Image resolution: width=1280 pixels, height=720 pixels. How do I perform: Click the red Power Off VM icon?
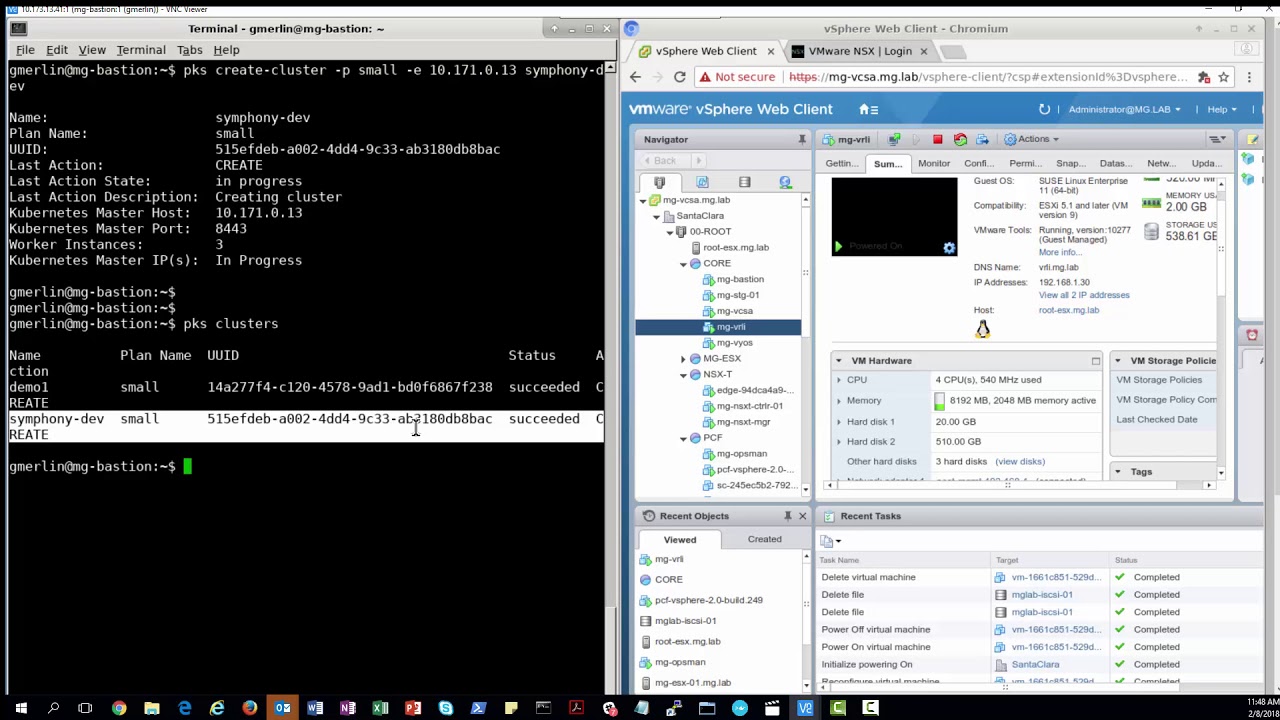(937, 139)
